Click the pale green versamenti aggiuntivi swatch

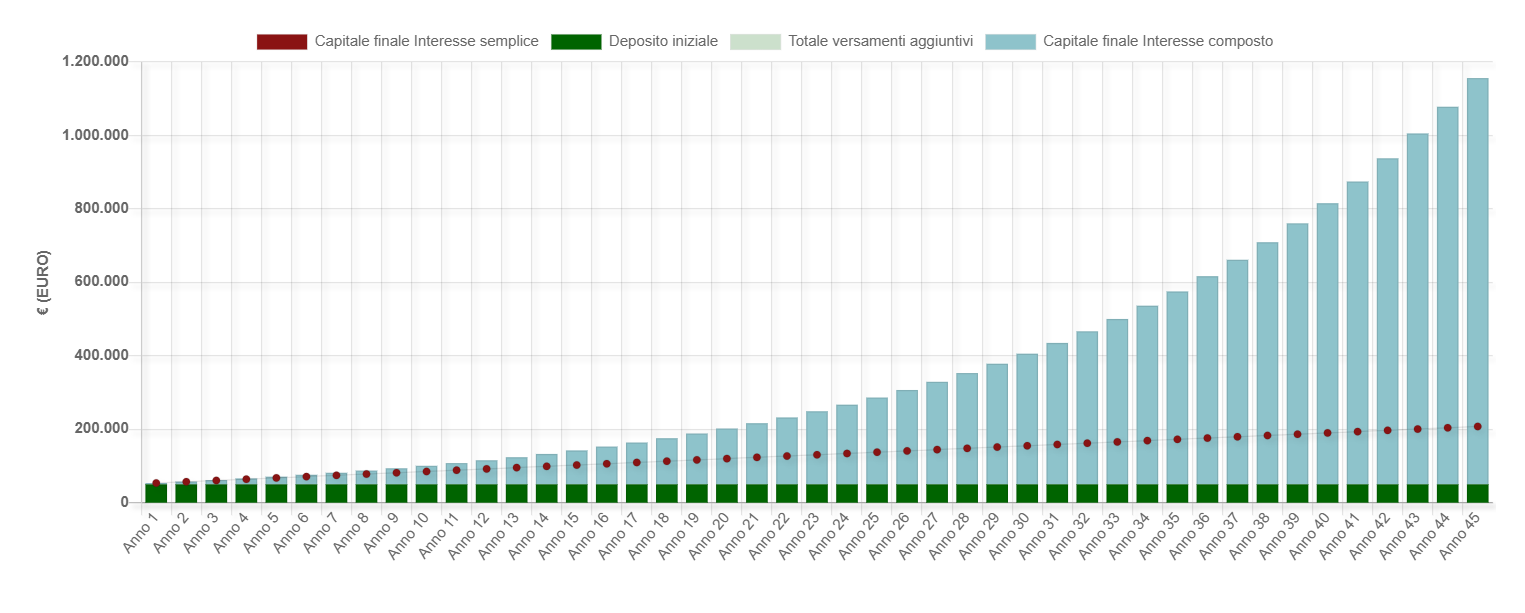point(755,41)
